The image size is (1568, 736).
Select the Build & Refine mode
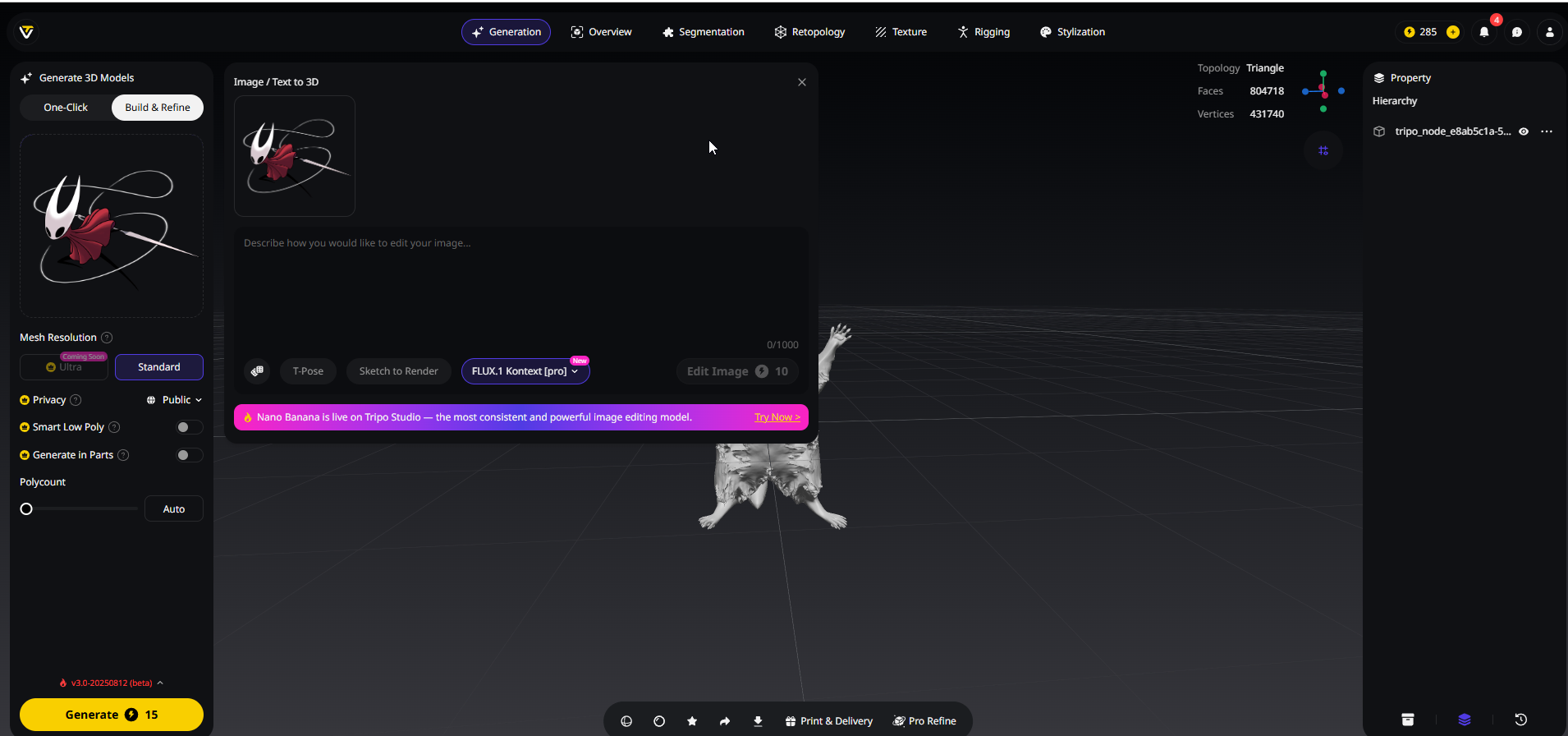[158, 108]
